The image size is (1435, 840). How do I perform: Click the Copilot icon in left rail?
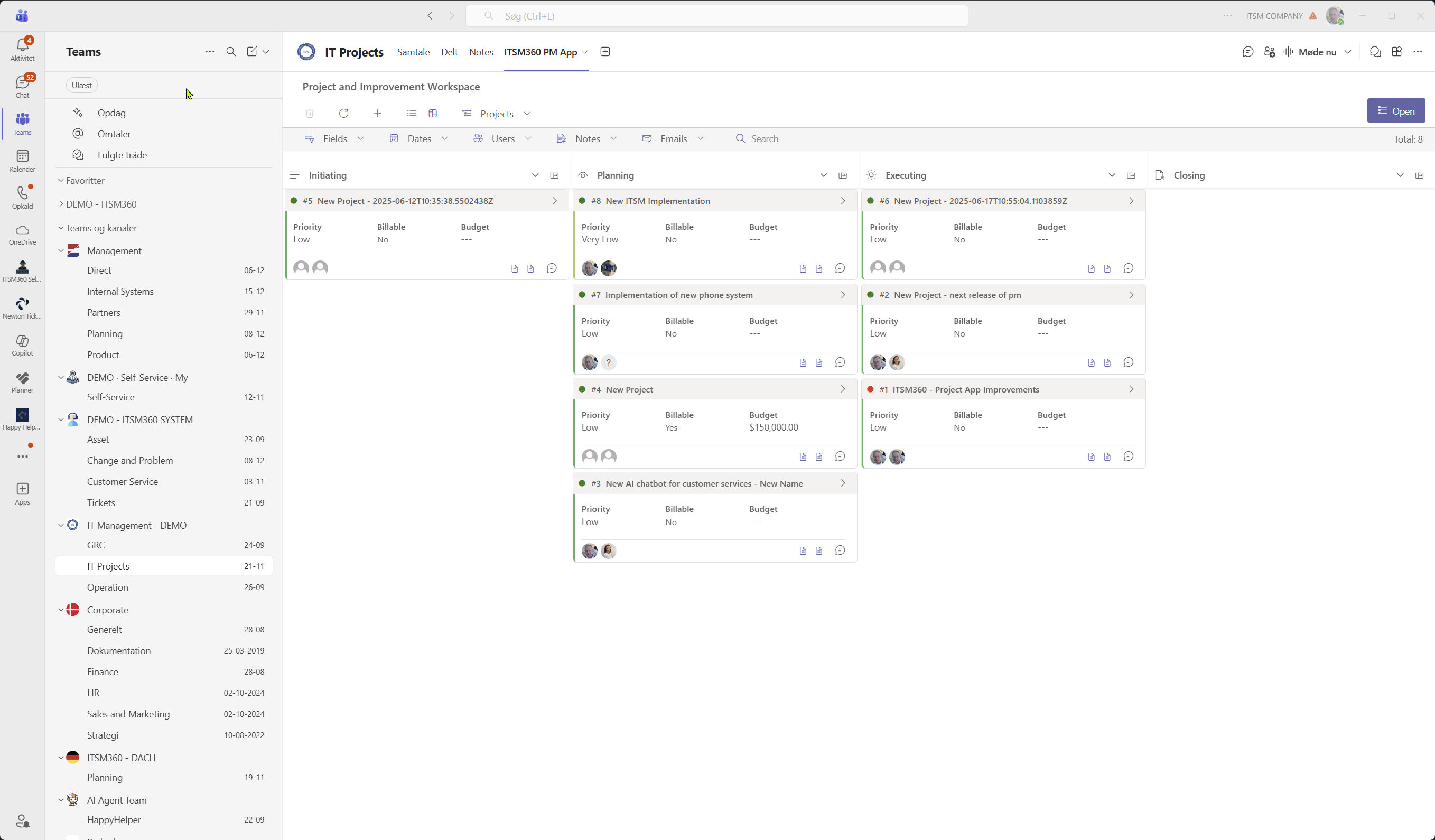pos(22,344)
